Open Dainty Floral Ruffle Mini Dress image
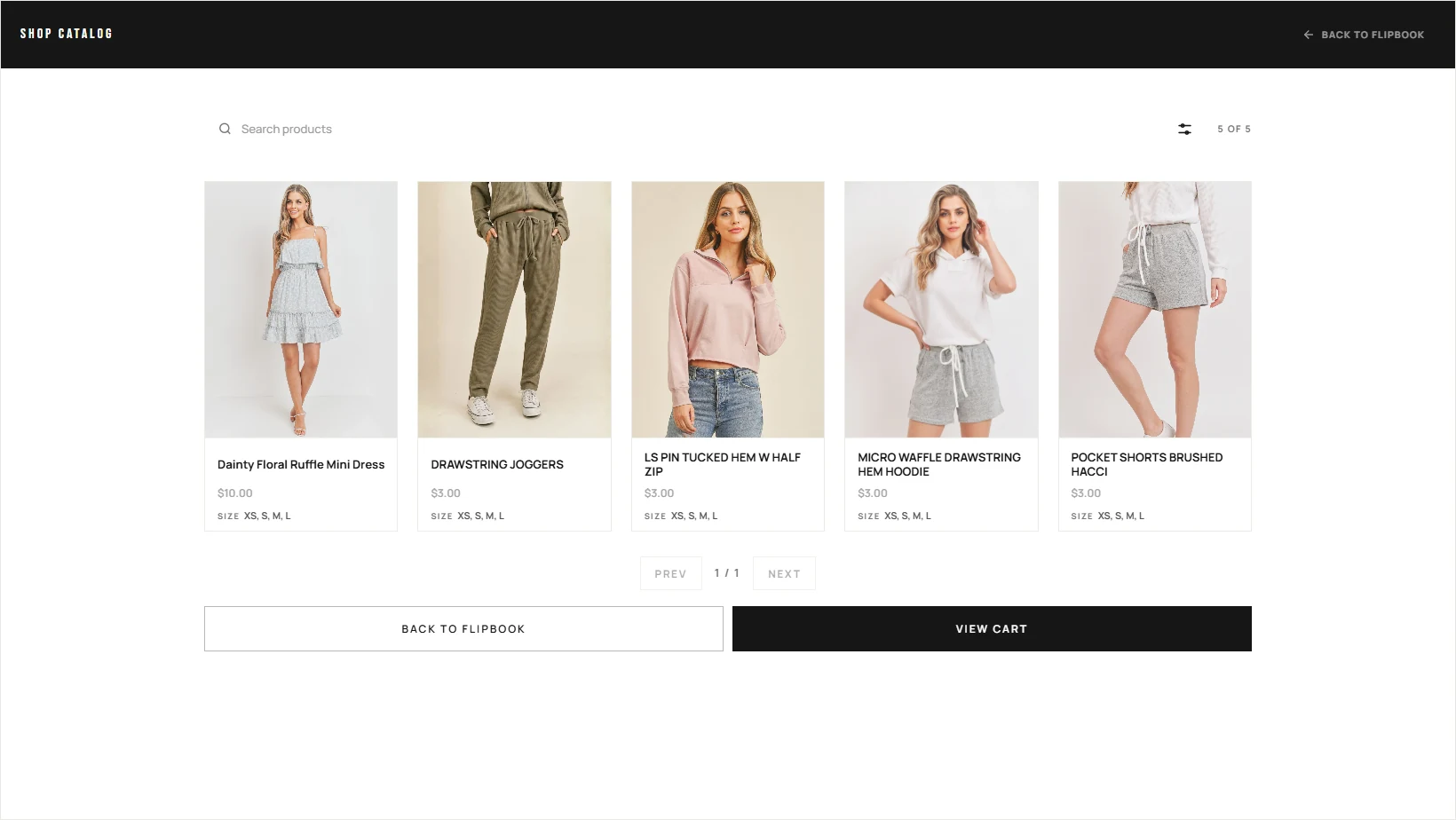 coord(301,310)
